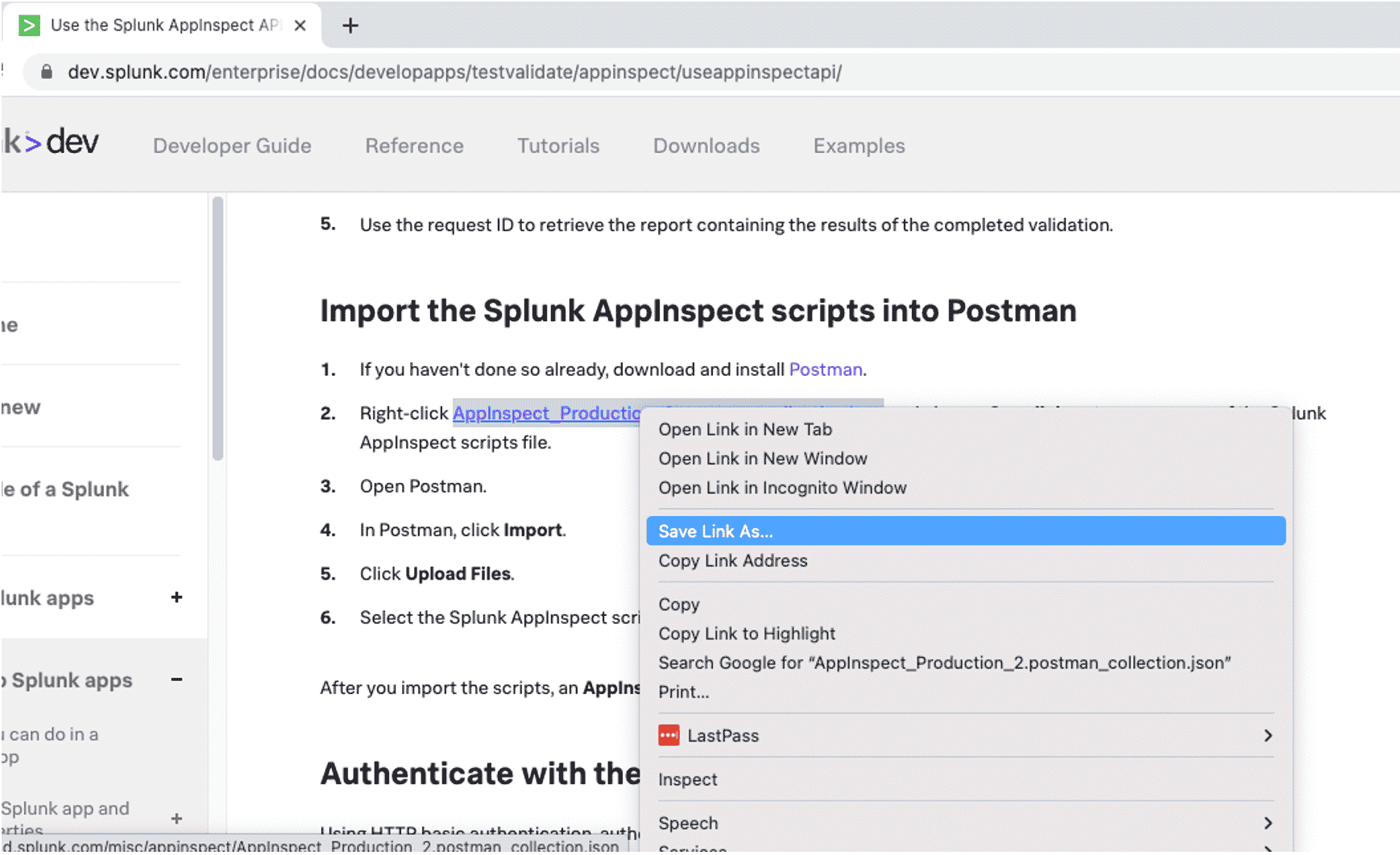The width and height of the screenshot is (1400, 855).
Task: Expand the LastPass submenu arrow
Action: (1268, 735)
